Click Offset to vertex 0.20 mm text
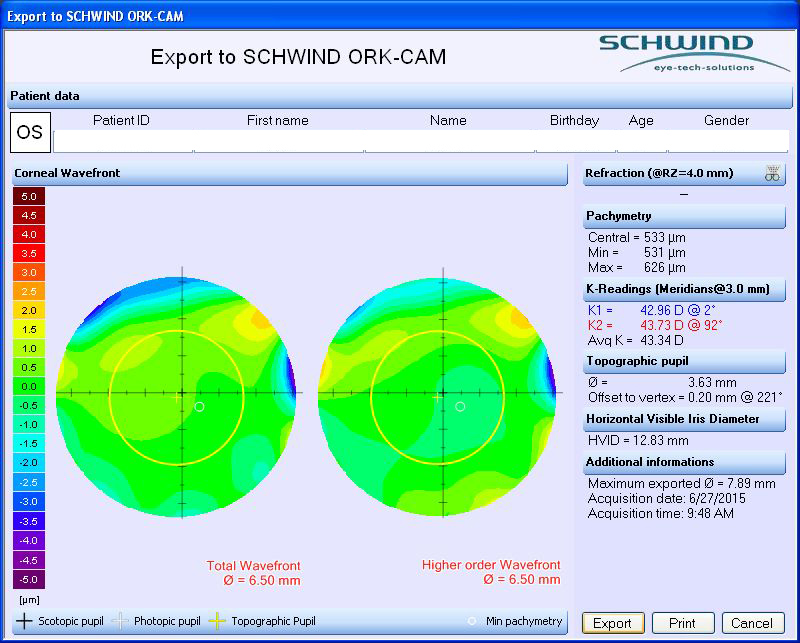This screenshot has height=643, width=800. click(685, 398)
